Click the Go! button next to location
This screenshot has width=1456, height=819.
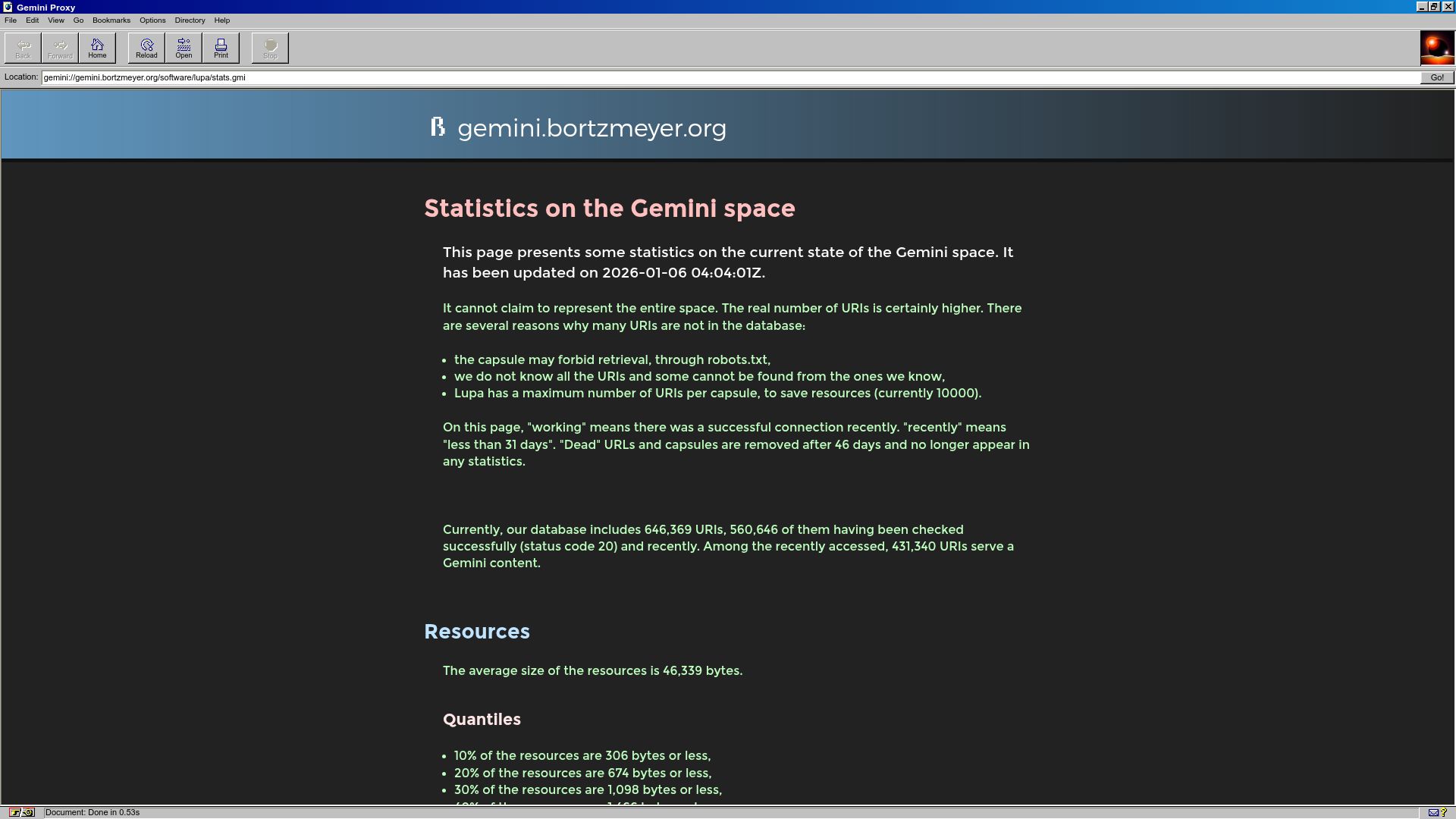[1436, 77]
